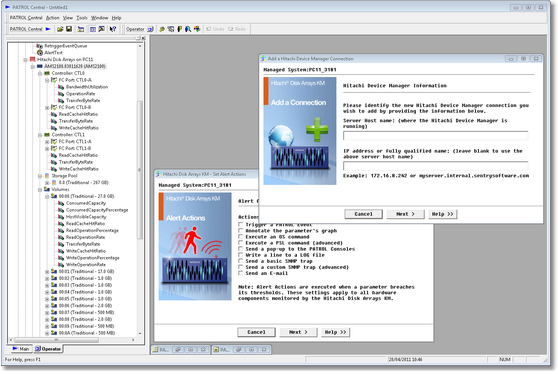This screenshot has height=374, width=558.
Task: Check Execute a PSL command (advanced)
Action: pos(241,243)
